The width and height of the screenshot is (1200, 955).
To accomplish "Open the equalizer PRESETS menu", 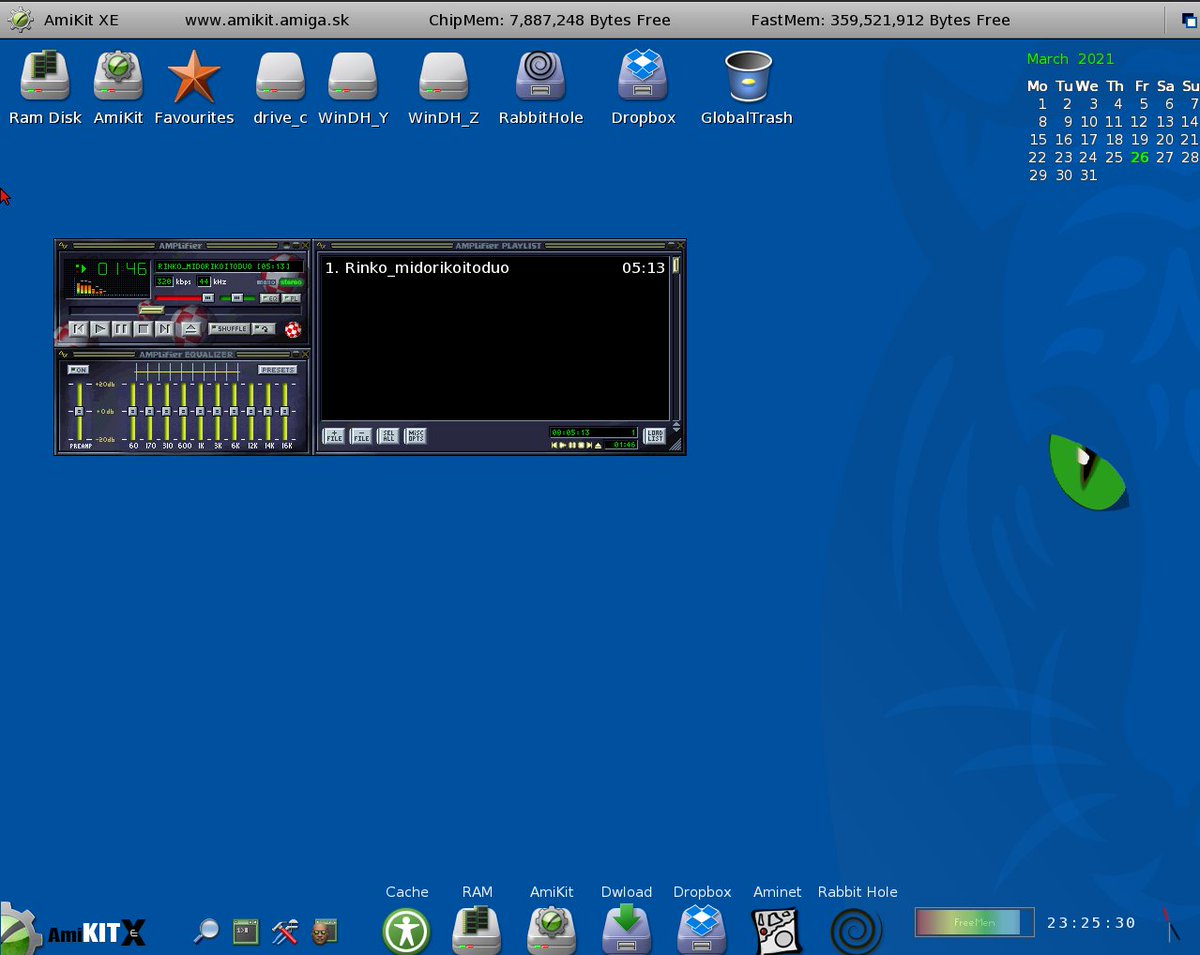I will [277, 370].
